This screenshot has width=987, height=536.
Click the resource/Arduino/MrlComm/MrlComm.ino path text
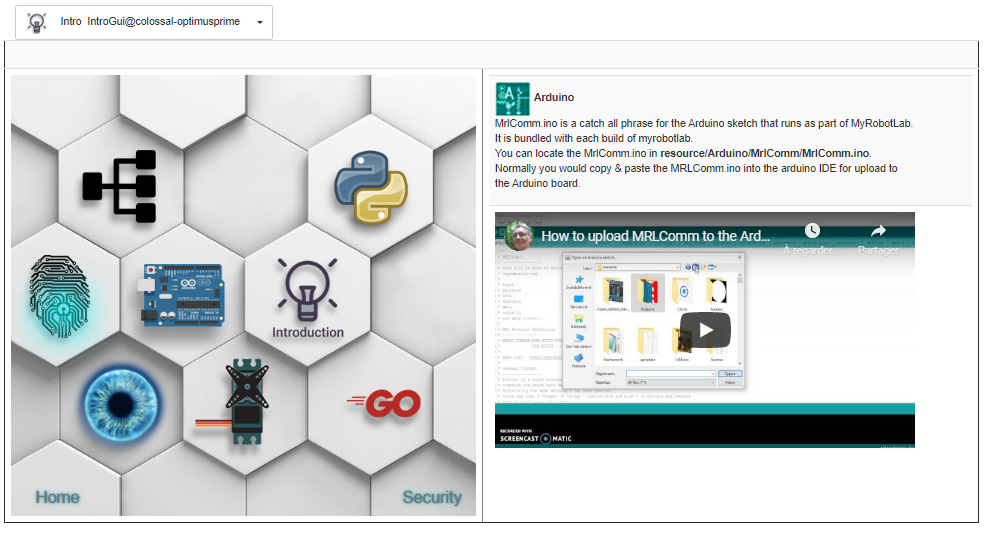[765, 153]
